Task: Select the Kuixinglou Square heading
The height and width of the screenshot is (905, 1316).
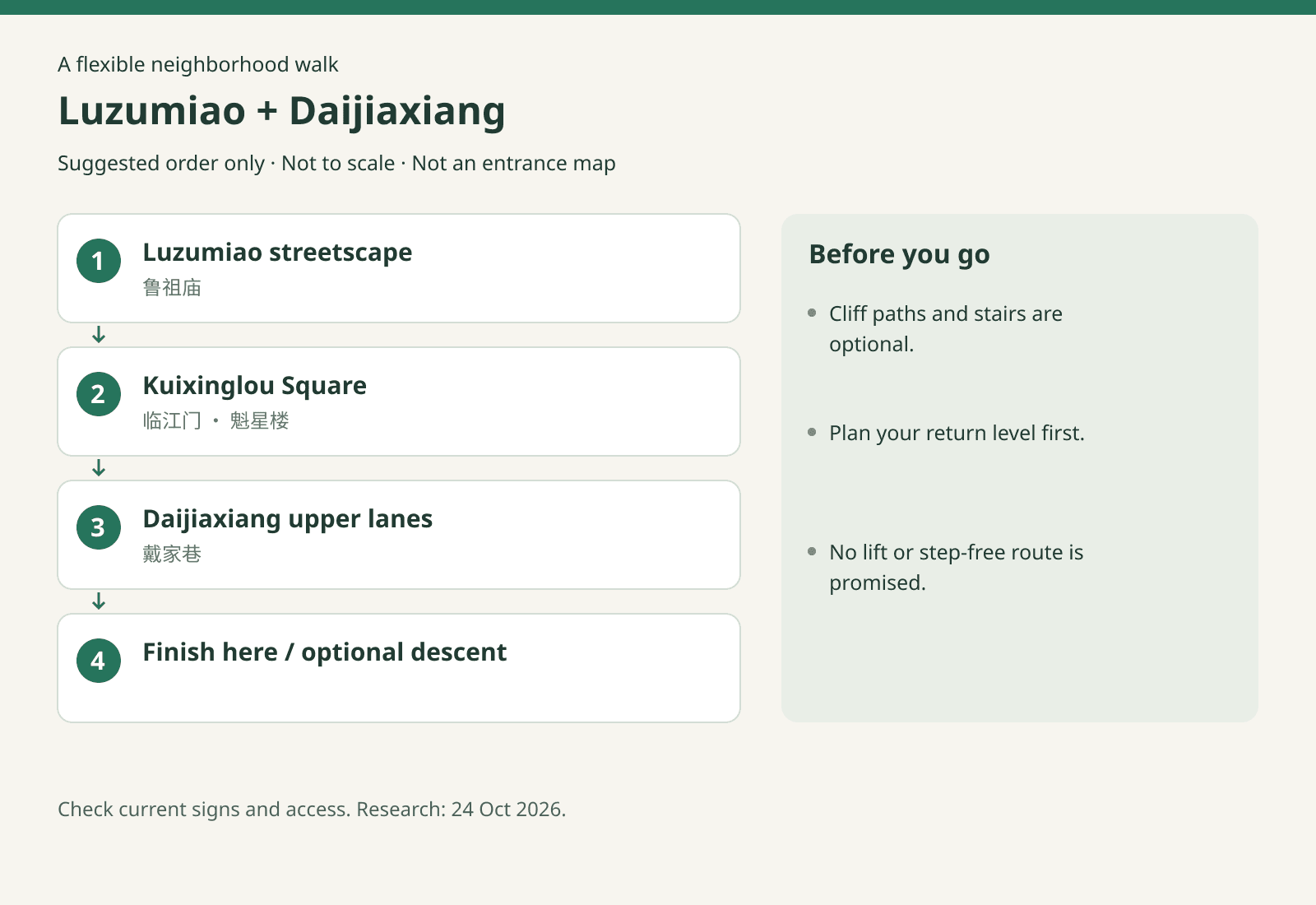Action: pos(255,386)
